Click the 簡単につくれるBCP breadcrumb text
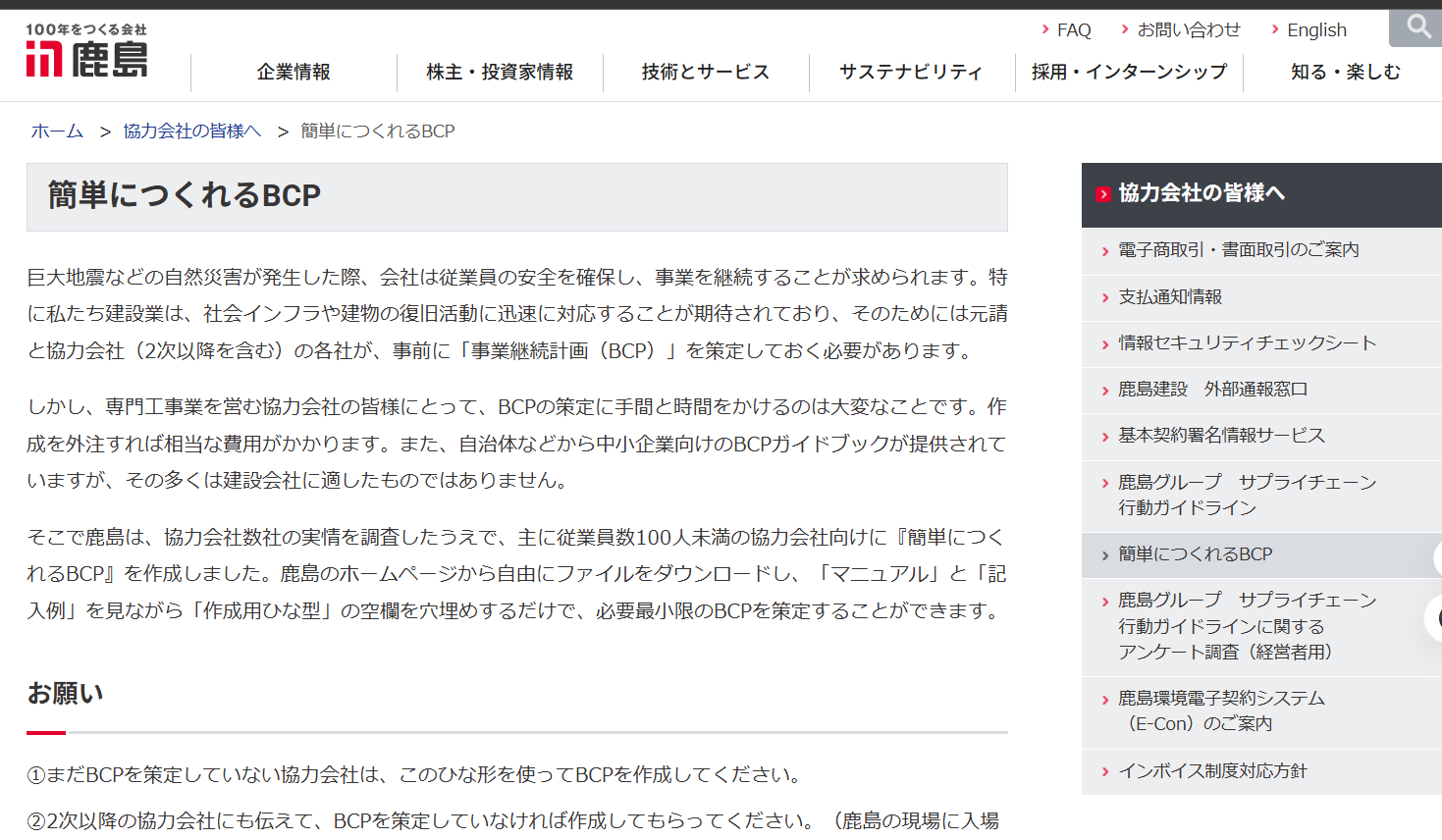The image size is (1442, 840). coord(378,131)
